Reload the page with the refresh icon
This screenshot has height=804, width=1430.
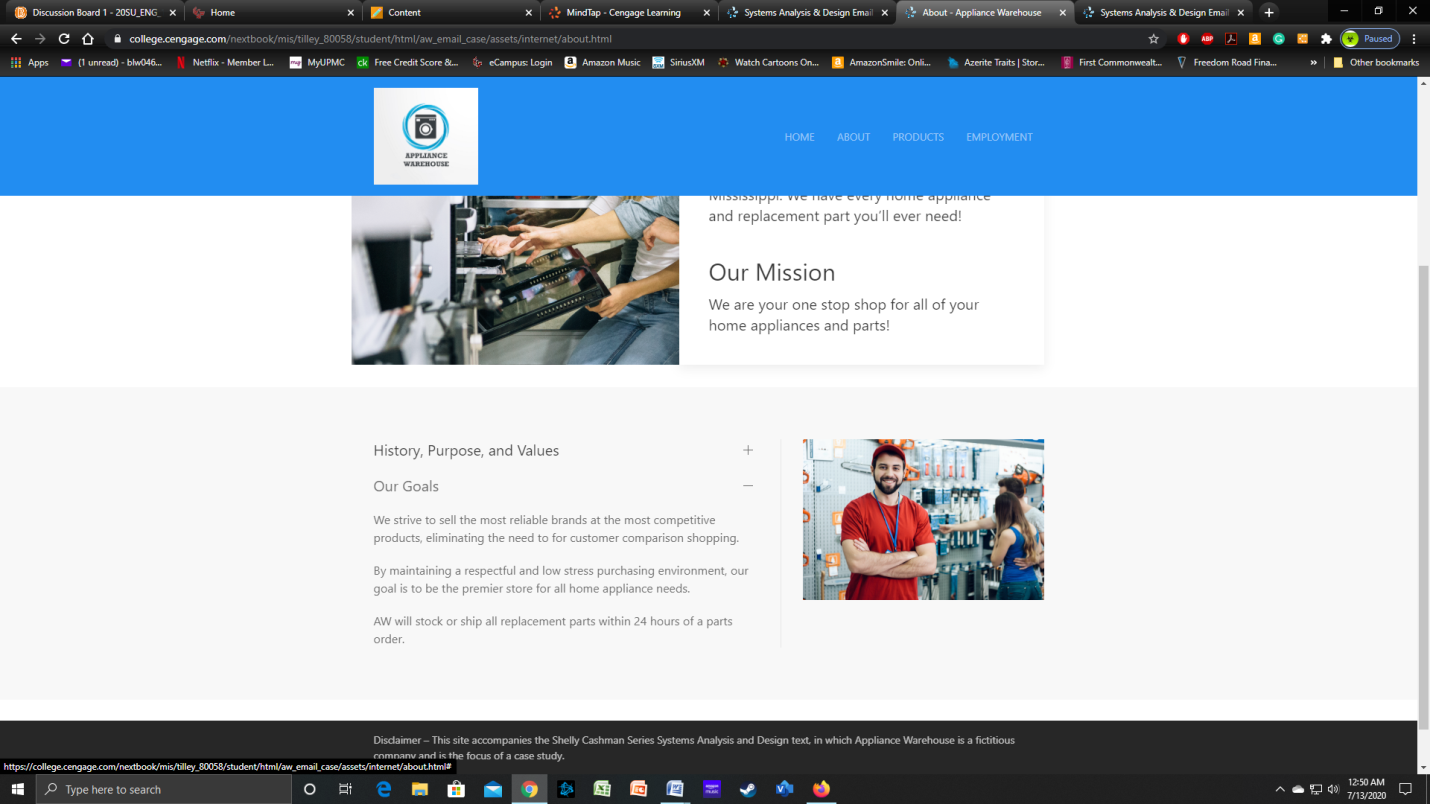click(64, 39)
